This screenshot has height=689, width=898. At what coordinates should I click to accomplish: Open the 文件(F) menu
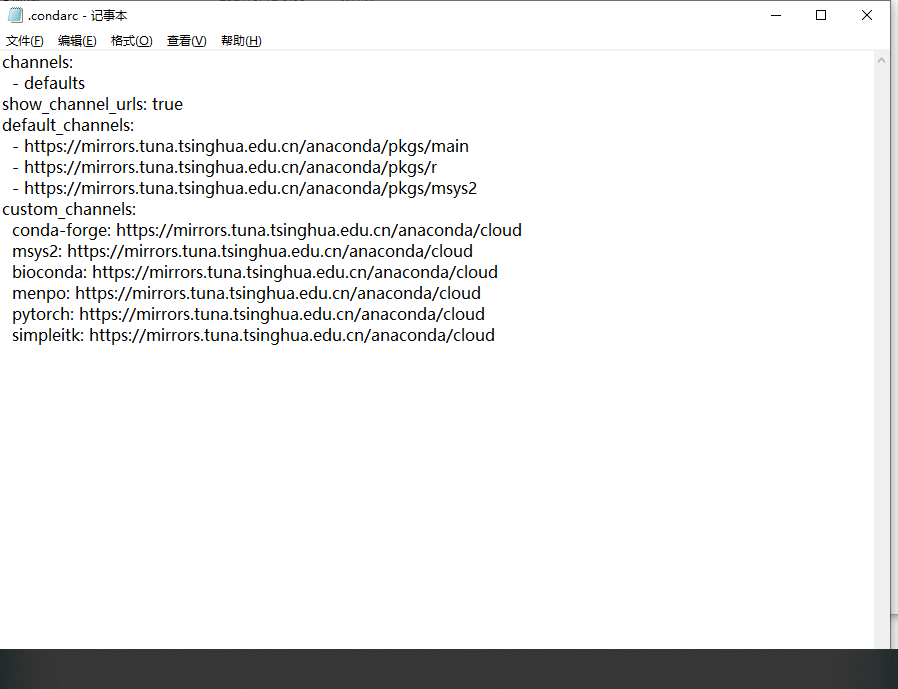pos(25,41)
